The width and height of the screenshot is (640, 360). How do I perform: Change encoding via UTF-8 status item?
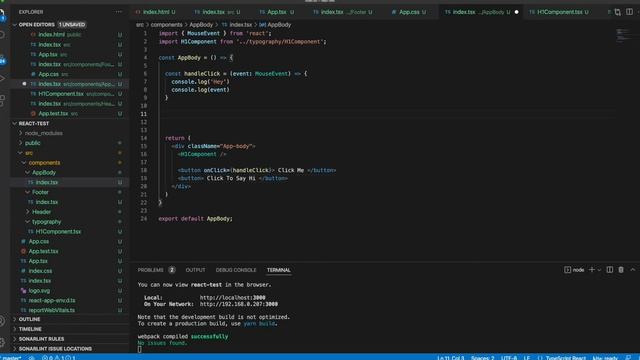point(509,358)
